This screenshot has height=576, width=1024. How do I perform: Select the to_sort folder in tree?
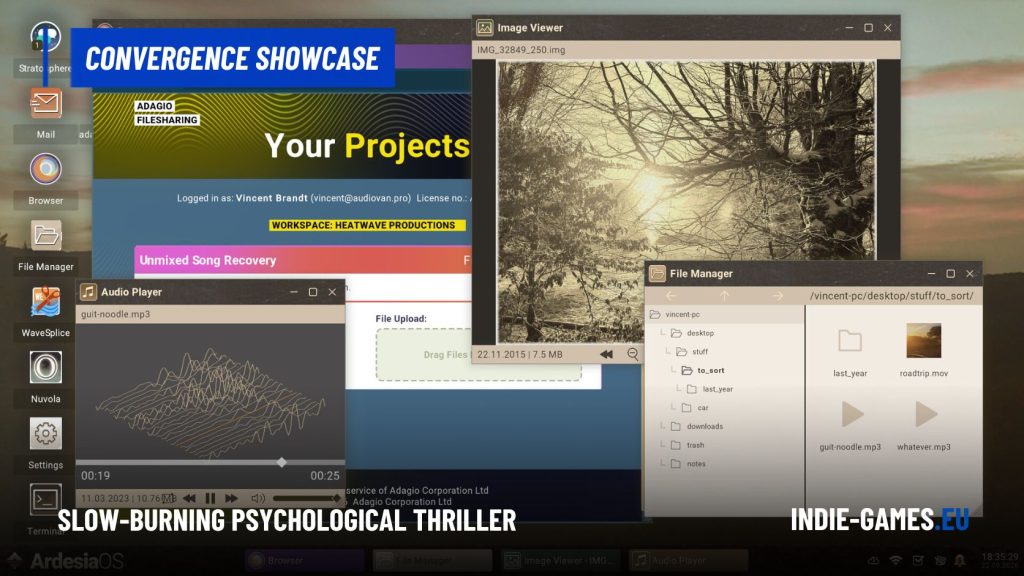710,370
